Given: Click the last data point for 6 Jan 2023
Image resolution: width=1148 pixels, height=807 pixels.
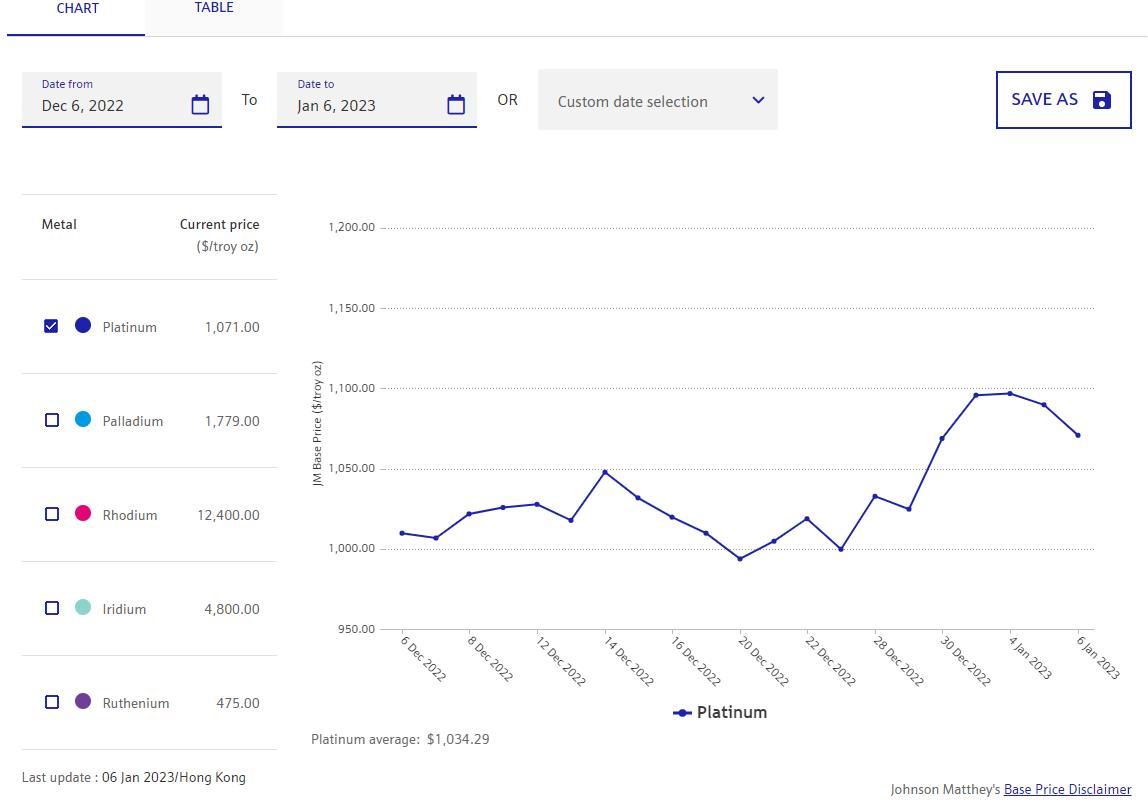Looking at the screenshot, I should pos(1077,435).
